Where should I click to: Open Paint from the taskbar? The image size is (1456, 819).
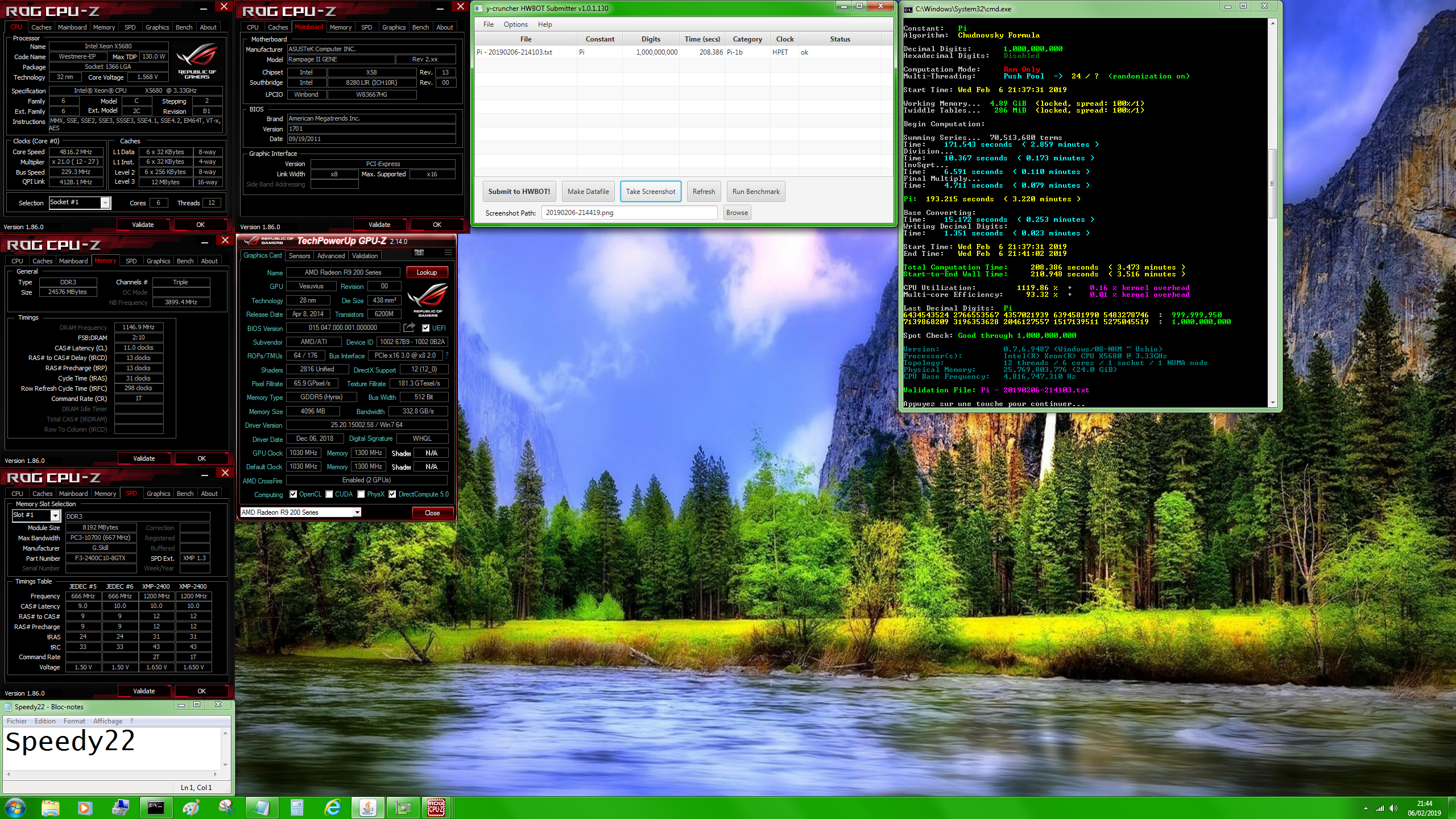(191, 808)
